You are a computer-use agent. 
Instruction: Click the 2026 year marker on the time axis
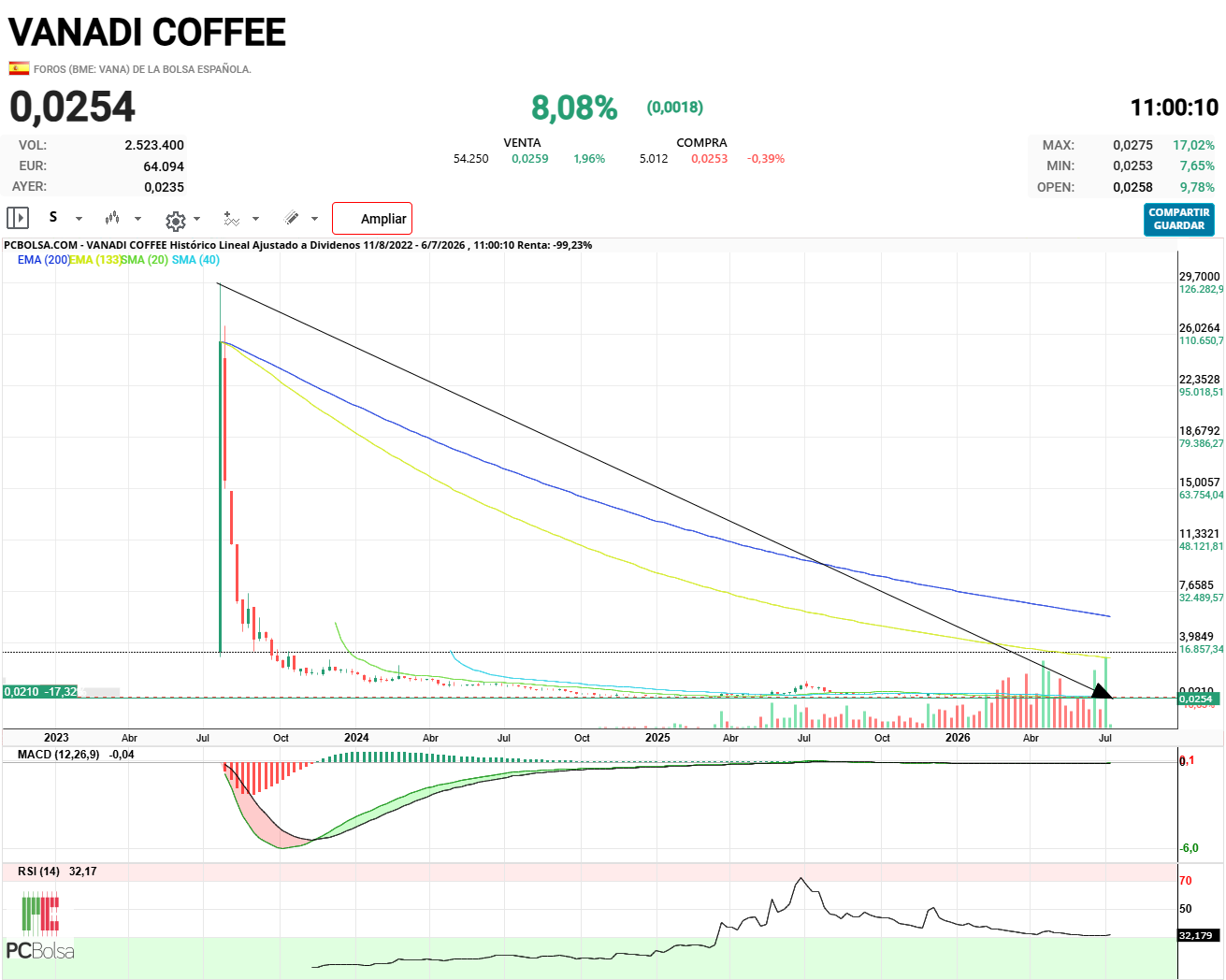tap(958, 738)
